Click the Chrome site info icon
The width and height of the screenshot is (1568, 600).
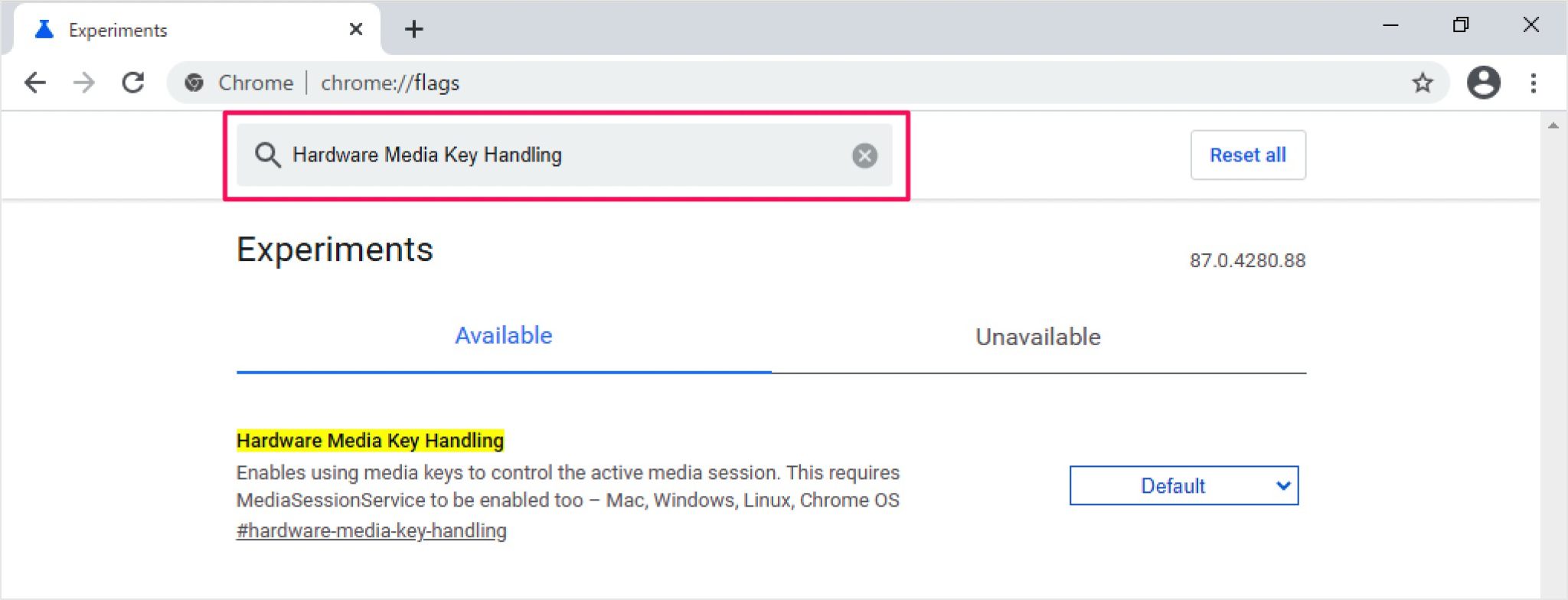click(194, 83)
